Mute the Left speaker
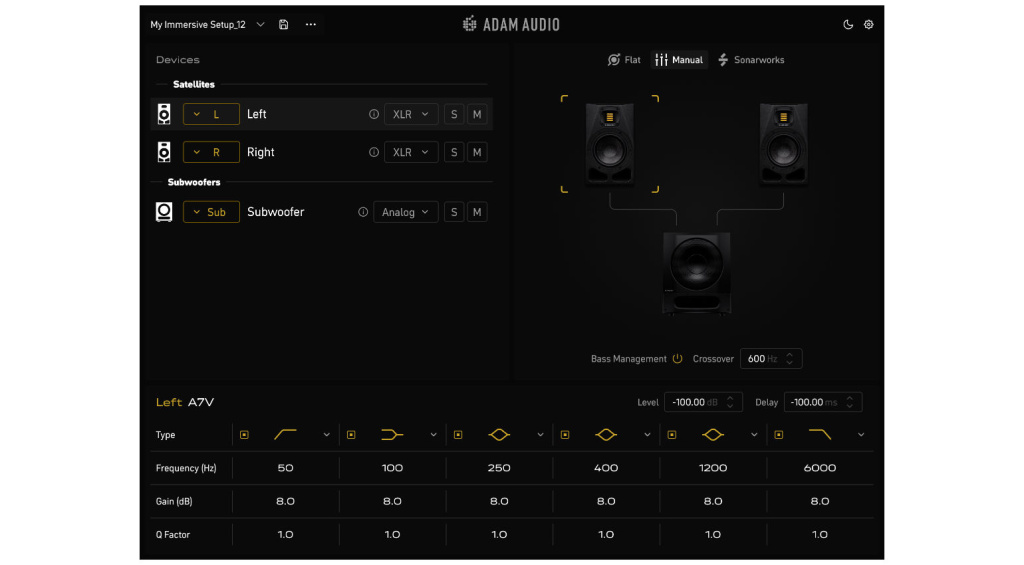 (x=477, y=114)
